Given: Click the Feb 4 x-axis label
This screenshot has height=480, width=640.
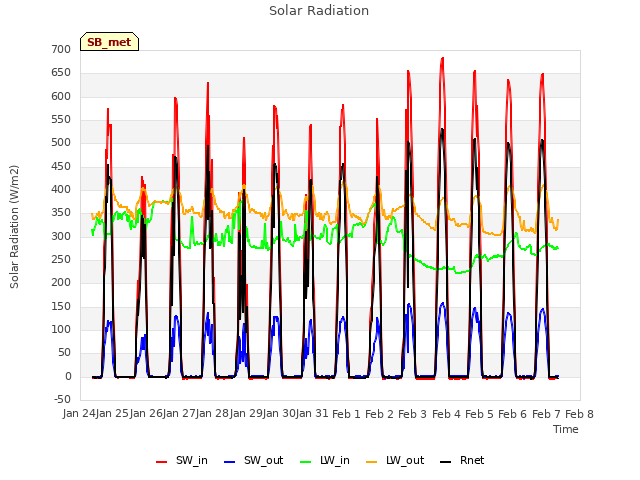Looking at the screenshot, I should coord(446,414).
